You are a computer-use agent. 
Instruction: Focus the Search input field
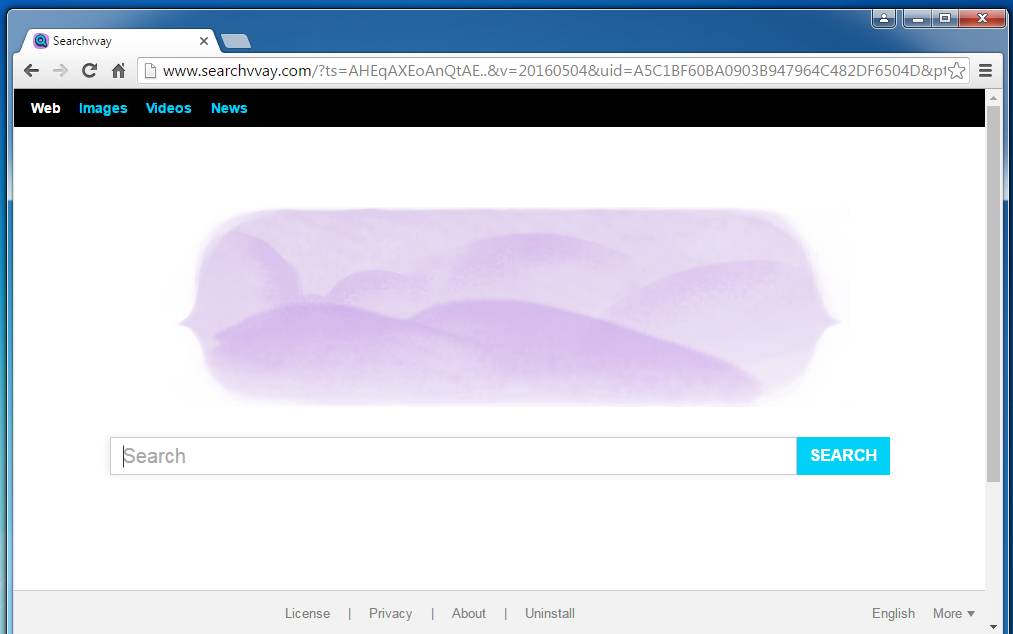[x=454, y=456]
